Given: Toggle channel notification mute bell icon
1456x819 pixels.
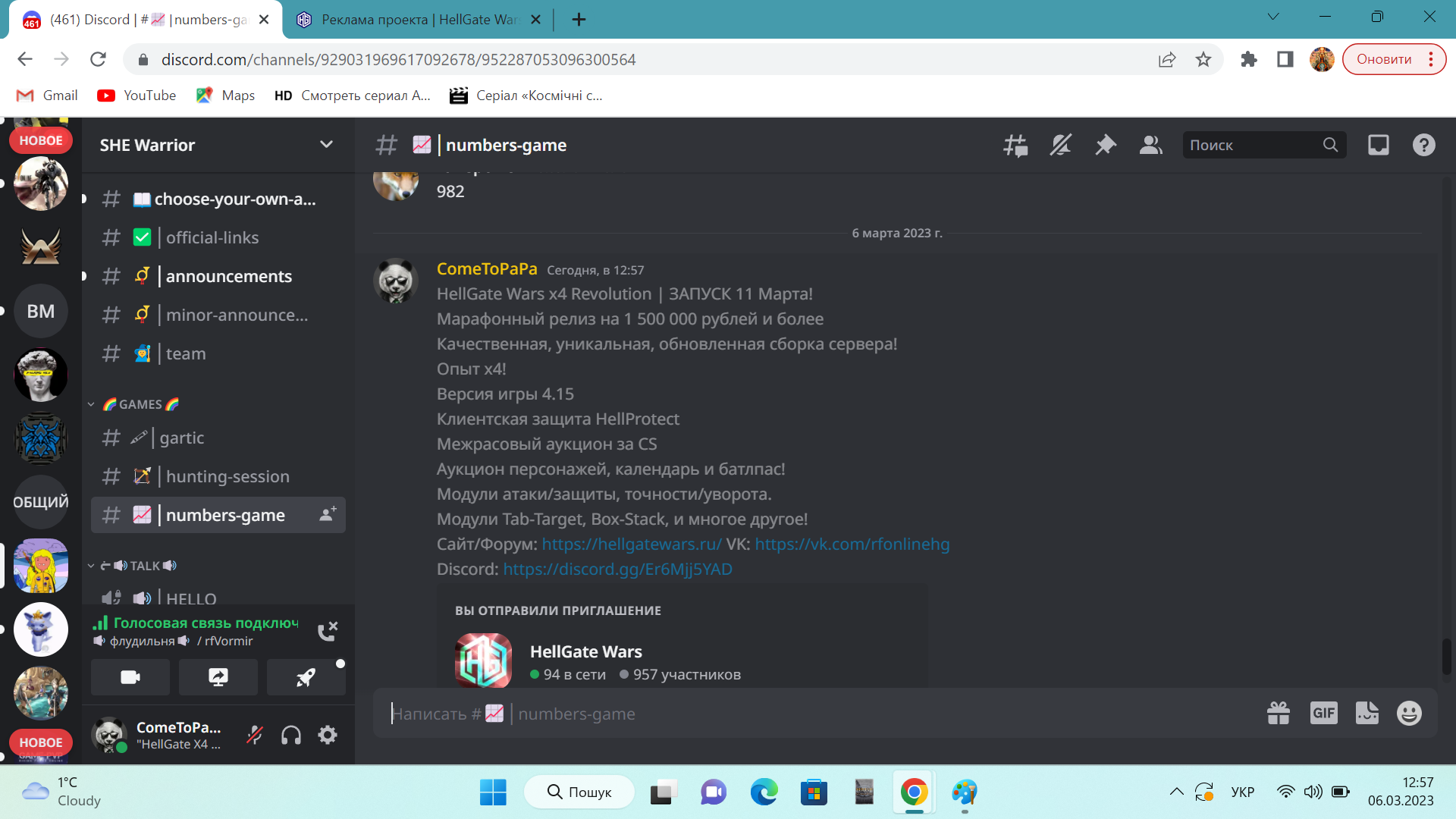Looking at the screenshot, I should pyautogui.click(x=1060, y=145).
